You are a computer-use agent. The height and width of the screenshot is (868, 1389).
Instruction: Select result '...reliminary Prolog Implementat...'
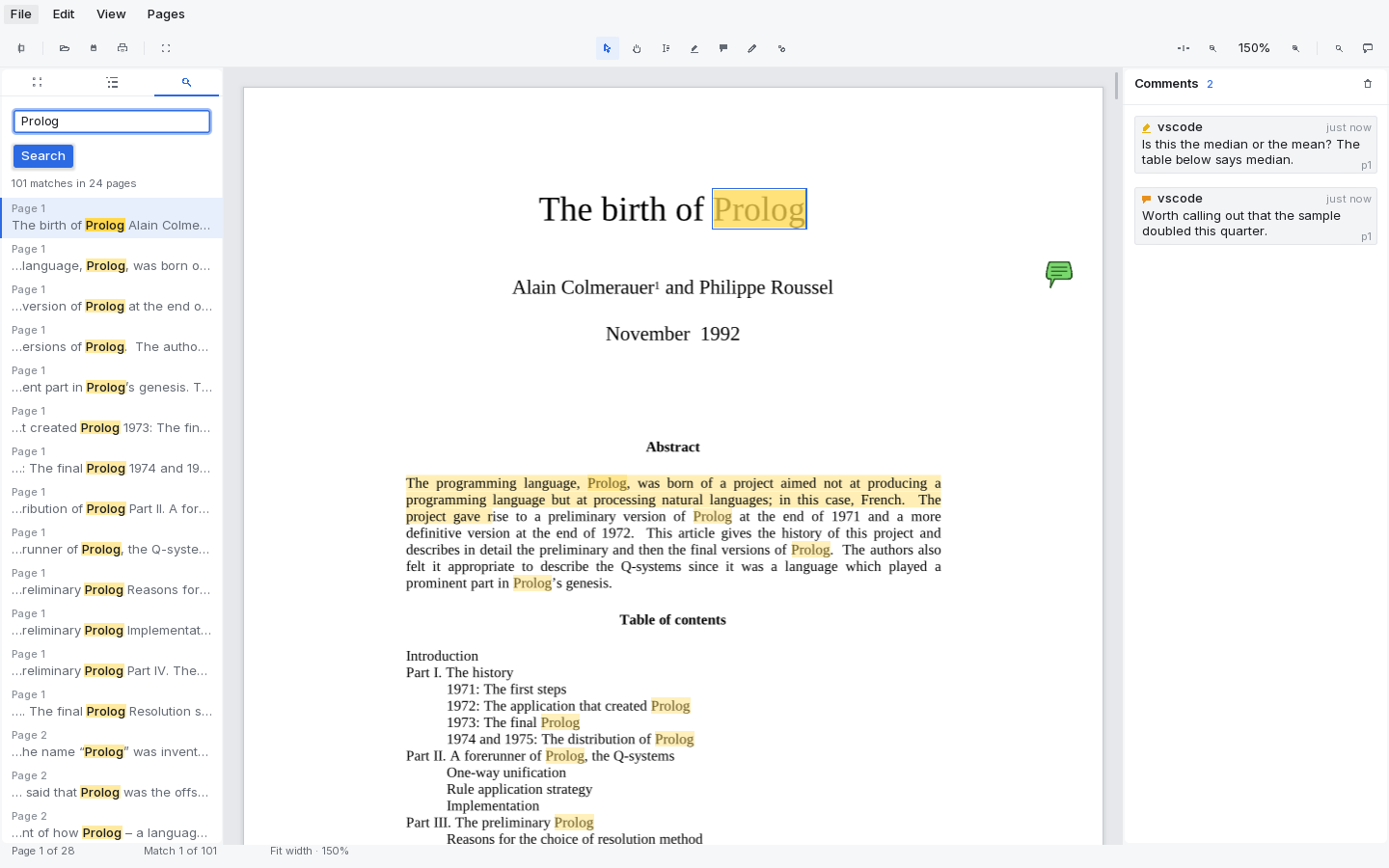[x=112, y=623]
